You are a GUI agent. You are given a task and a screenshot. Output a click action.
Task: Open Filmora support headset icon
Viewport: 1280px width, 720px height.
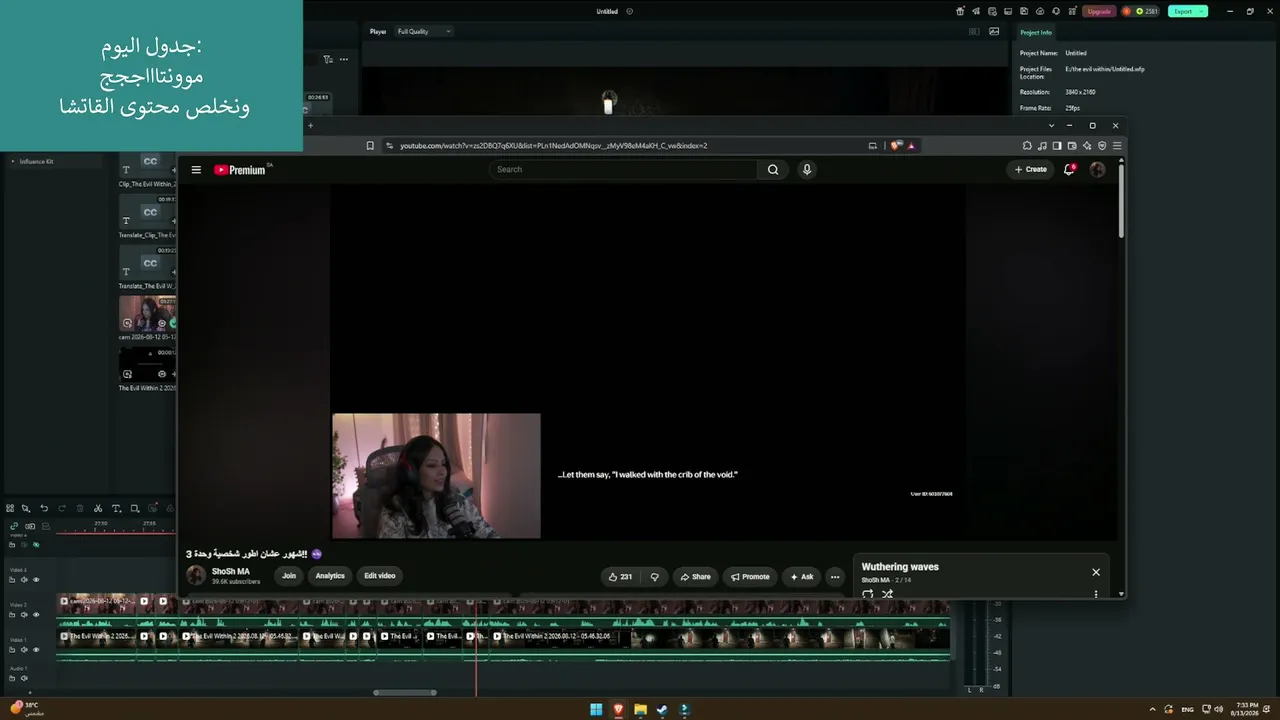click(1054, 11)
